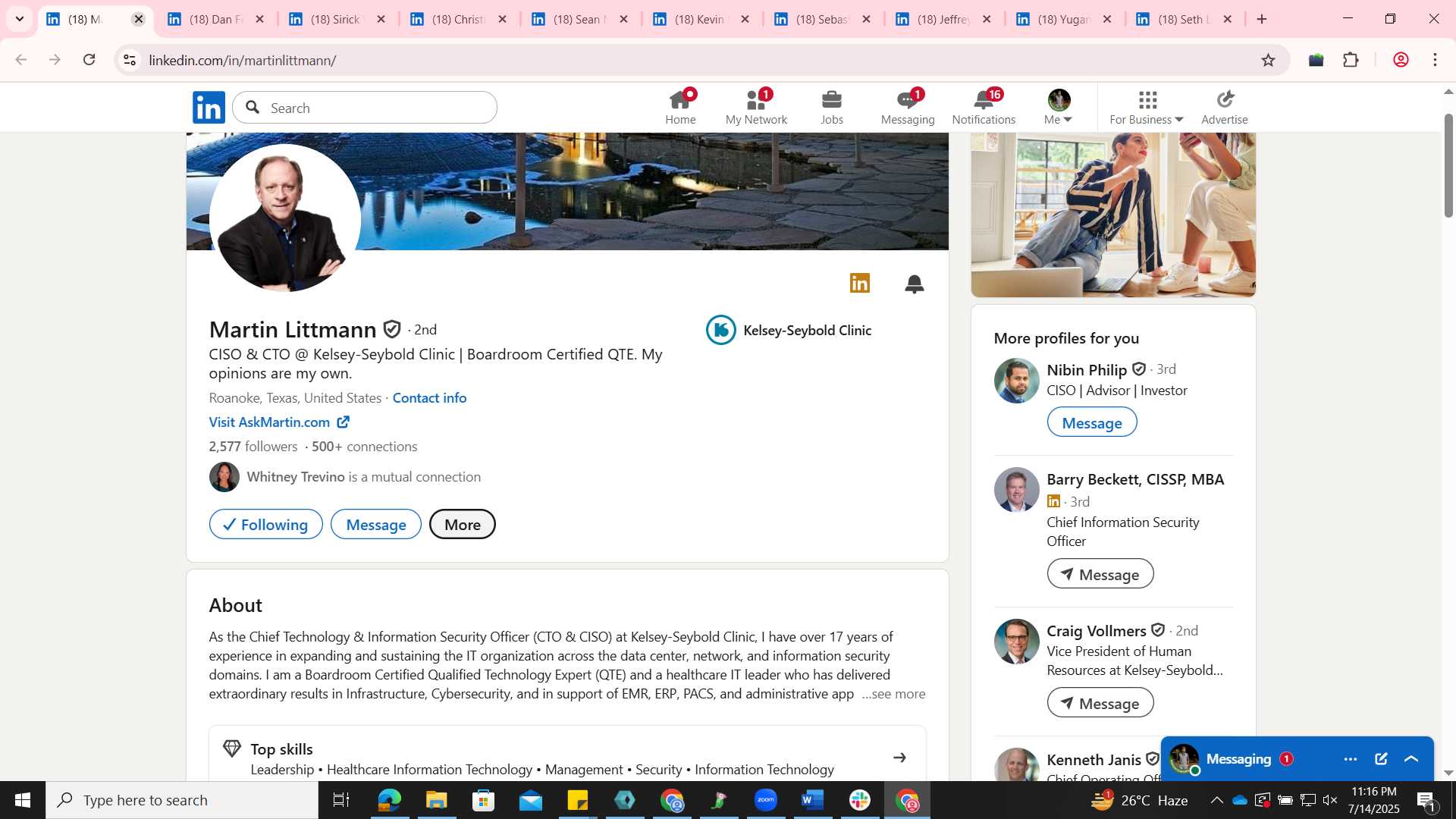Open the 500+ connections link
This screenshot has height=819, width=1456.
[364, 447]
